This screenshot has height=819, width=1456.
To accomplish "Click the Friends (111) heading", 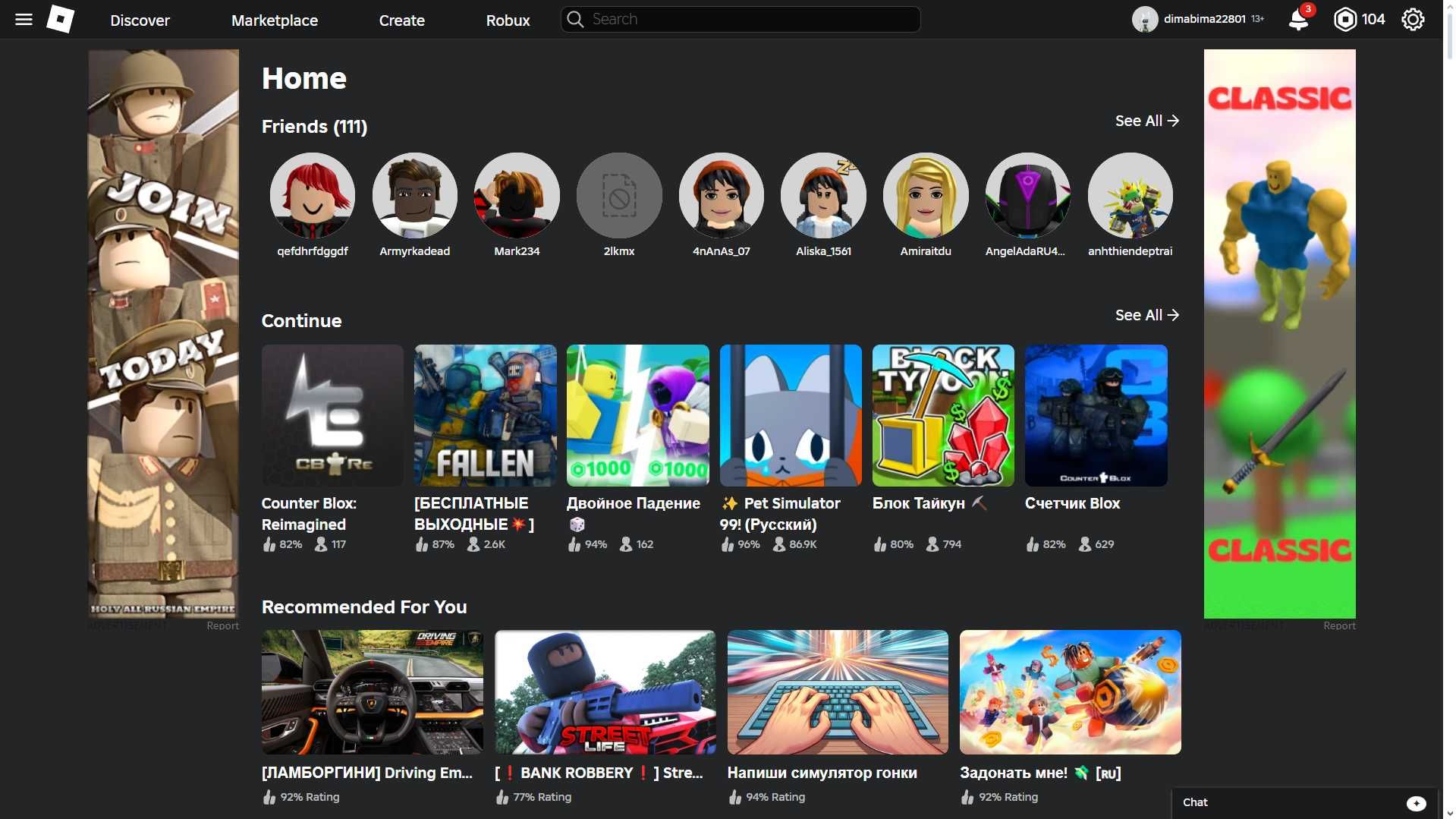I will point(314,127).
